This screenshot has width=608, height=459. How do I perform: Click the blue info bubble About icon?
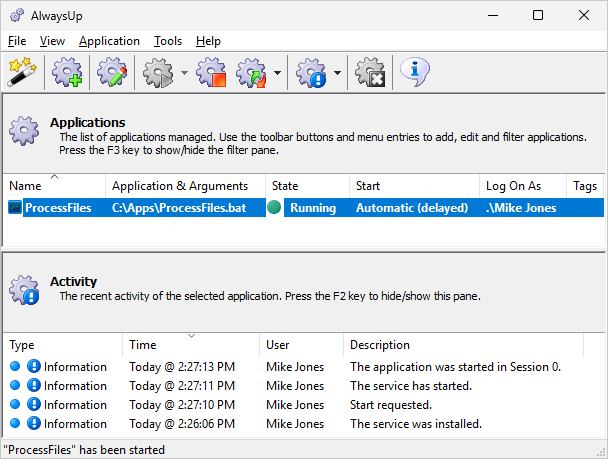tap(415, 72)
